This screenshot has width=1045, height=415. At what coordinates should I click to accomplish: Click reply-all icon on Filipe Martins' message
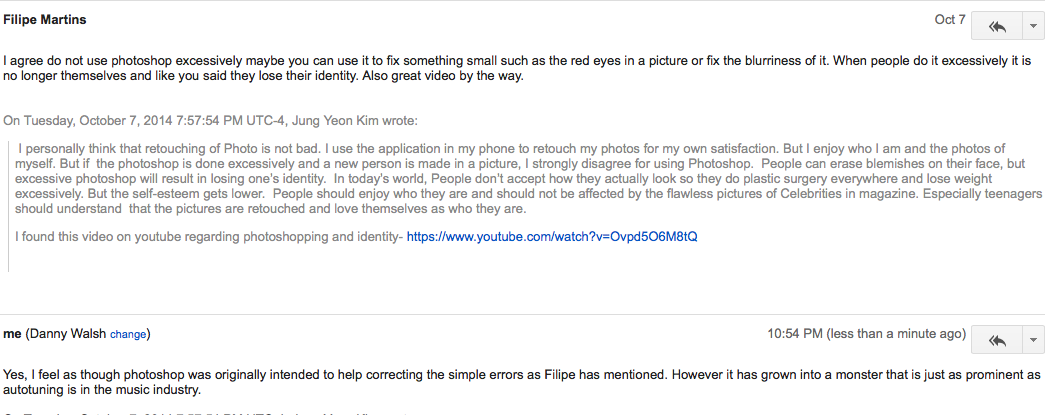coord(996,25)
